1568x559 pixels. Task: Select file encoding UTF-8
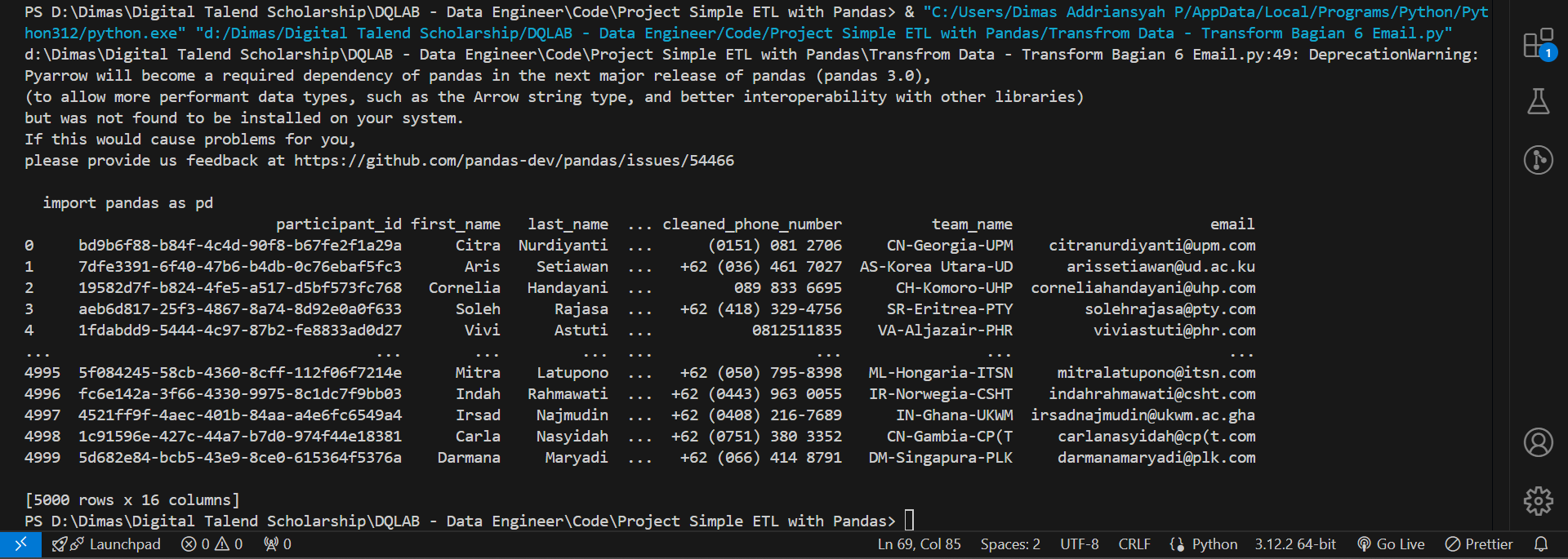[1079, 544]
